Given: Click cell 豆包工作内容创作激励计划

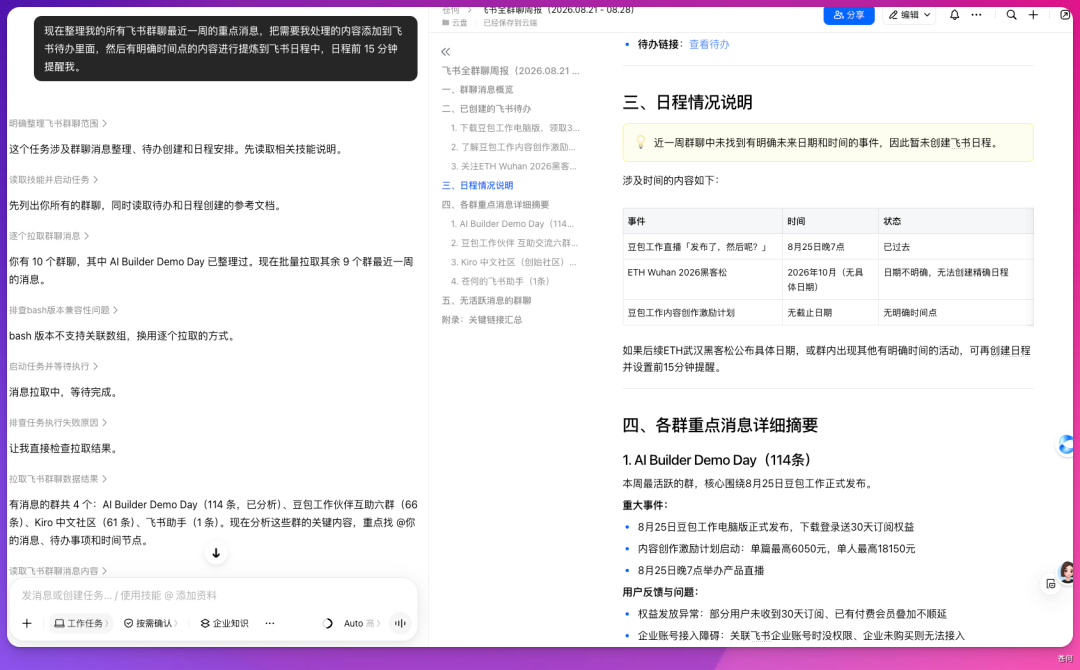Looking at the screenshot, I should point(703,313).
